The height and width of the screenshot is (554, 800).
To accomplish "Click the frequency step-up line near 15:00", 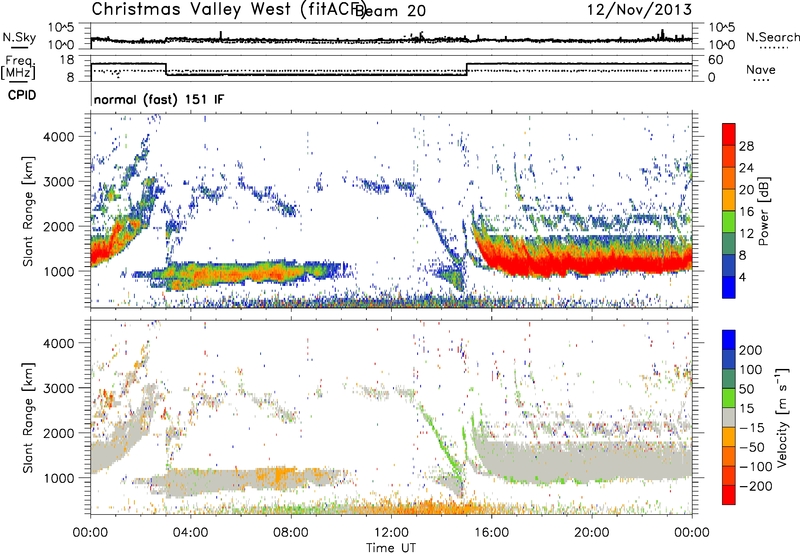I will pos(467,69).
